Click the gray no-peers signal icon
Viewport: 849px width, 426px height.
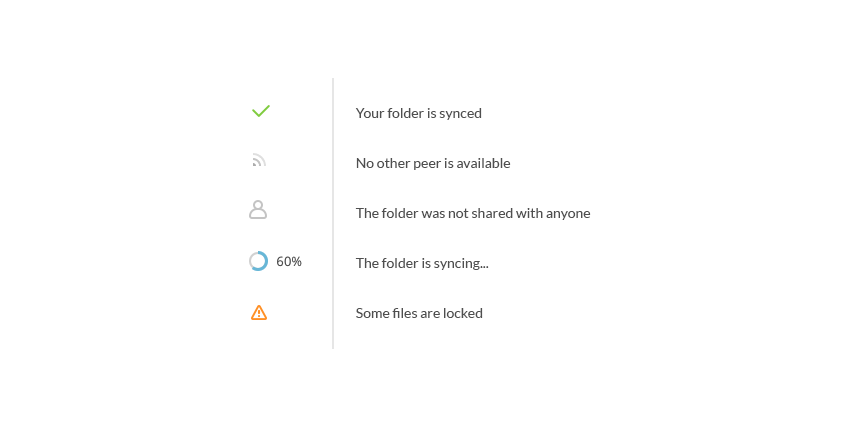click(x=259, y=160)
